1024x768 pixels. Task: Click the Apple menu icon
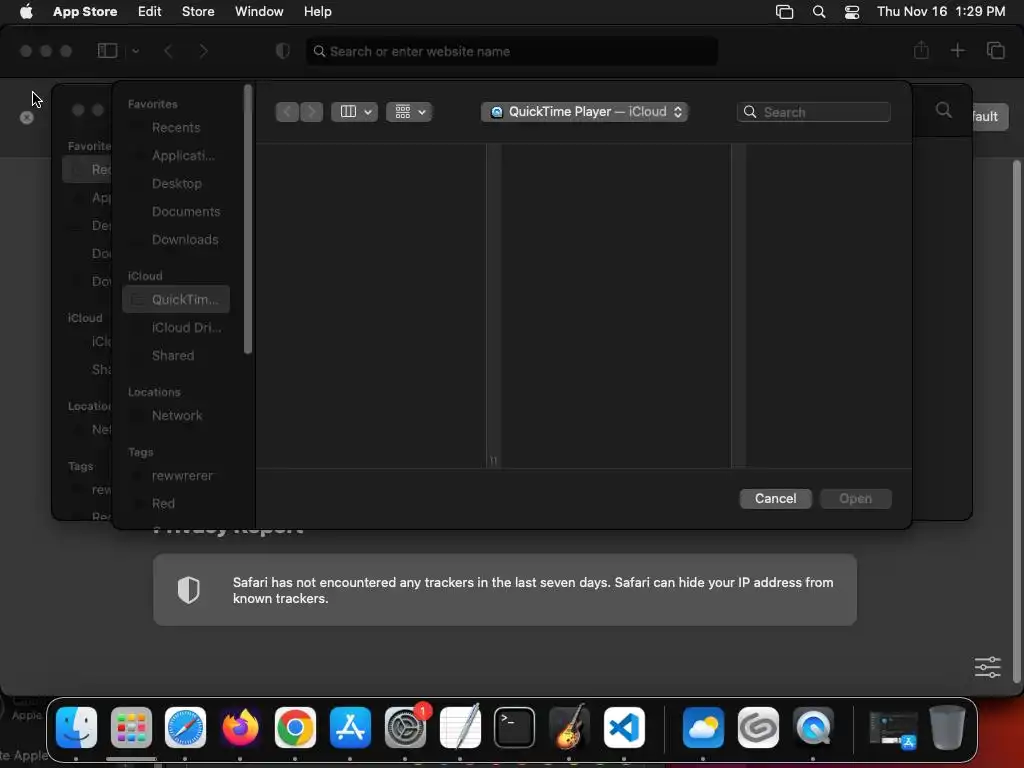click(x=26, y=11)
